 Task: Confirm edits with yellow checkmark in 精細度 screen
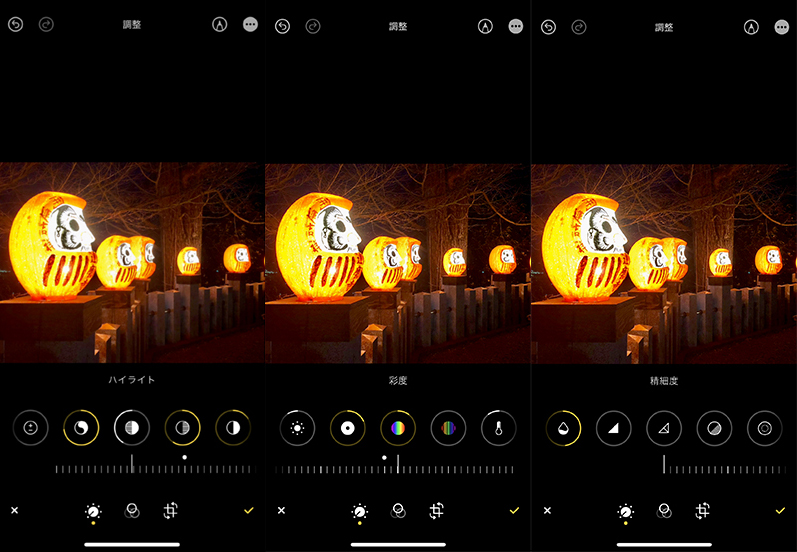tap(780, 510)
